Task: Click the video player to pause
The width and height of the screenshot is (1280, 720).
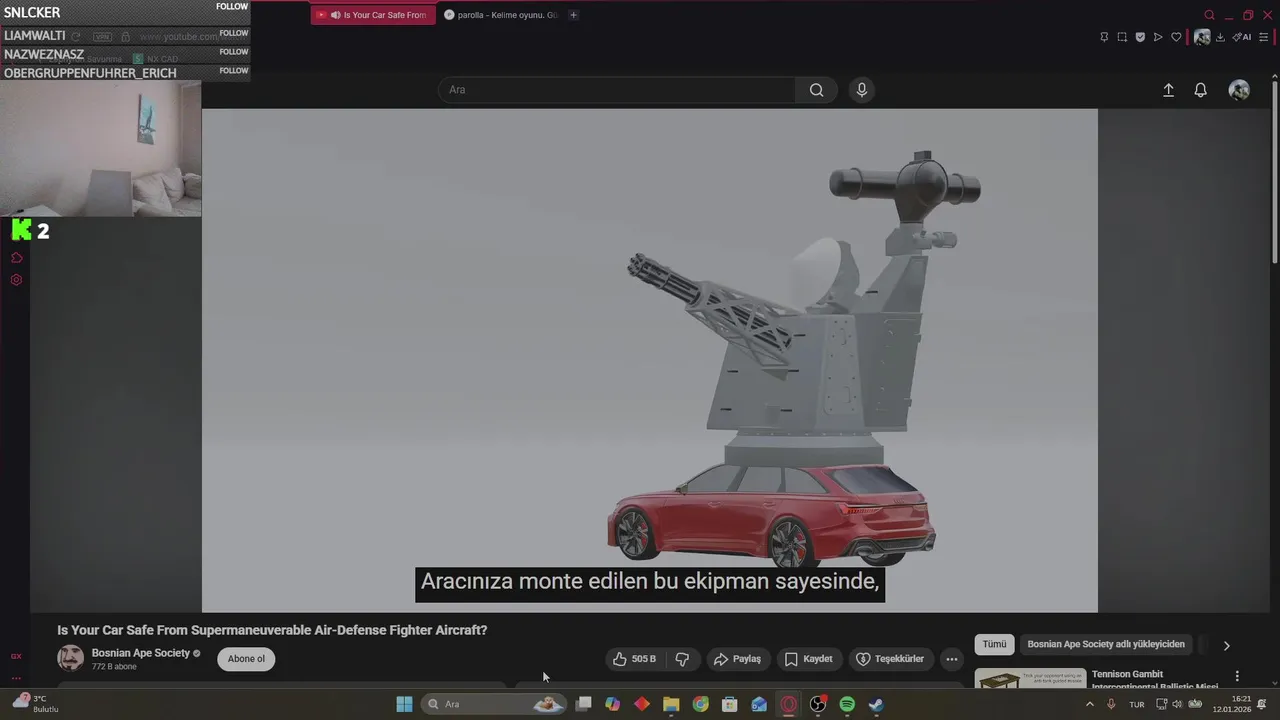Action: pos(650,360)
